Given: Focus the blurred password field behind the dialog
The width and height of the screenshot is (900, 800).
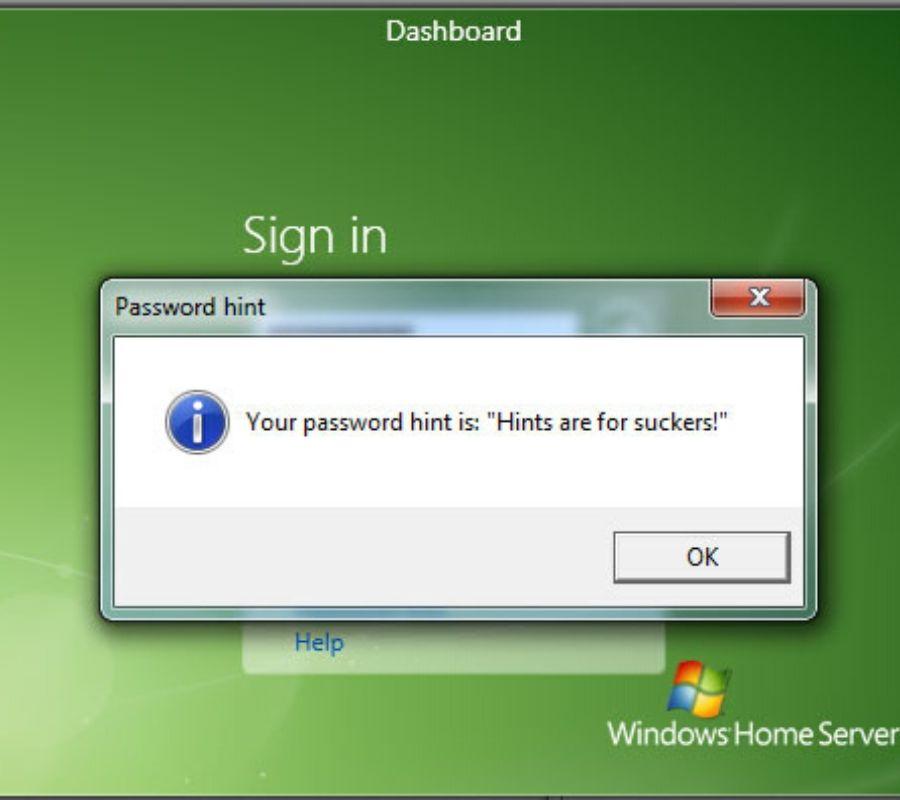Looking at the screenshot, I should [x=422, y=324].
